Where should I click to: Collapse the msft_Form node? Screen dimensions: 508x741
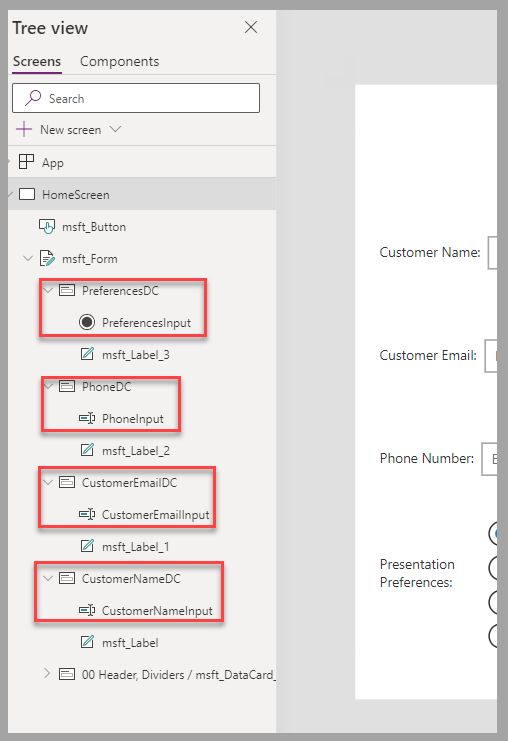(x=28, y=258)
